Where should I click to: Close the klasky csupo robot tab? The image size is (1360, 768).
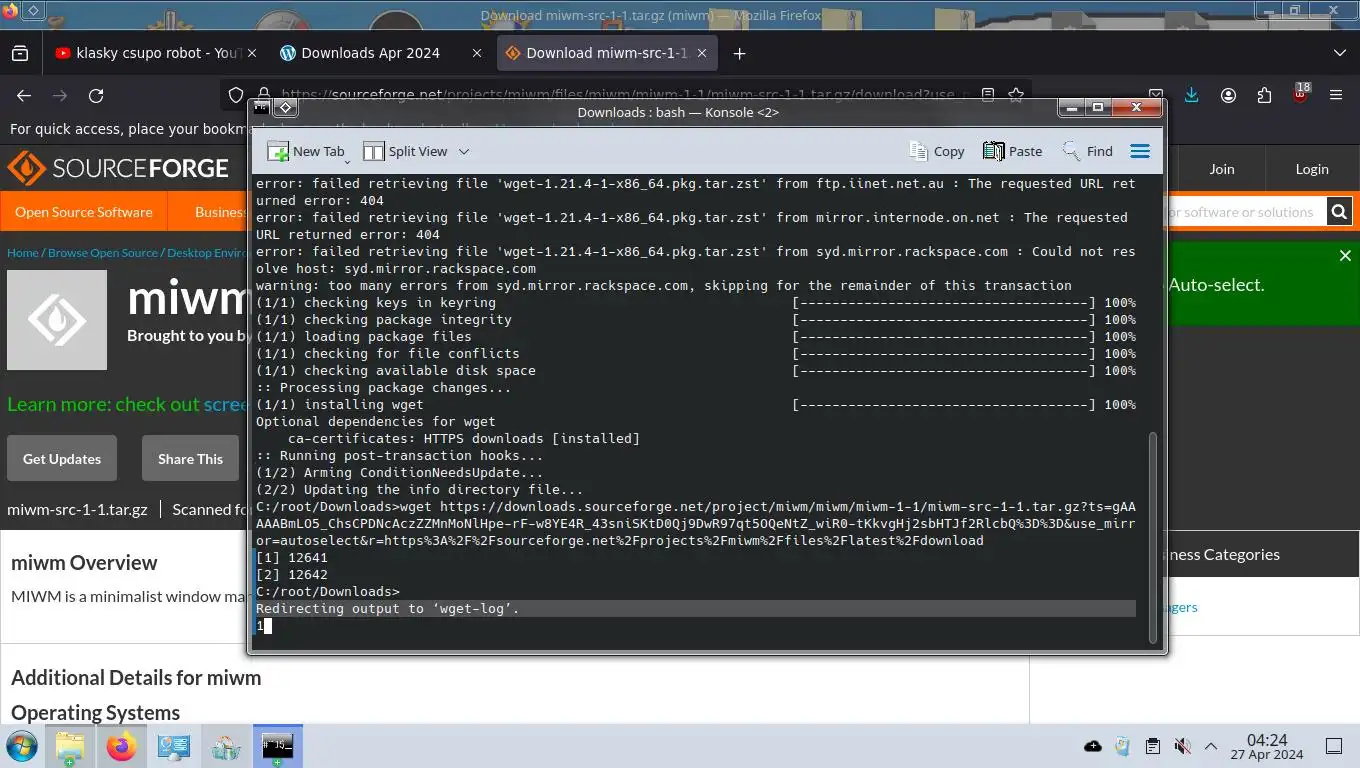point(251,53)
